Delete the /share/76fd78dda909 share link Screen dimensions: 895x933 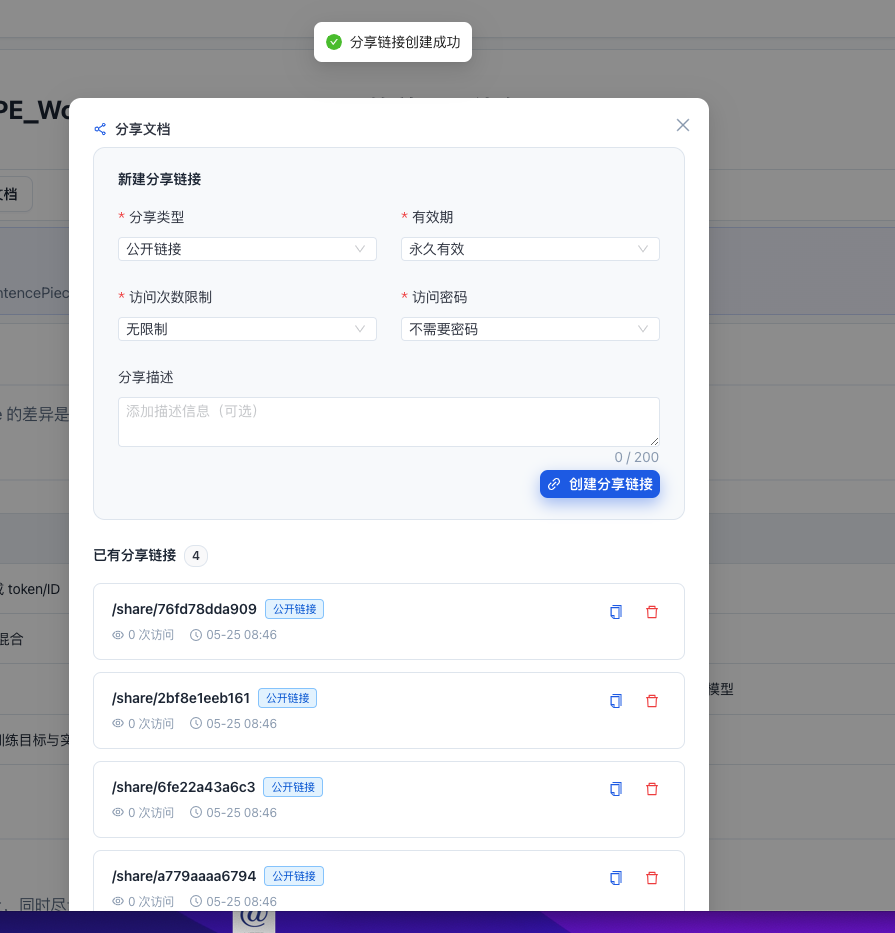[652, 612]
